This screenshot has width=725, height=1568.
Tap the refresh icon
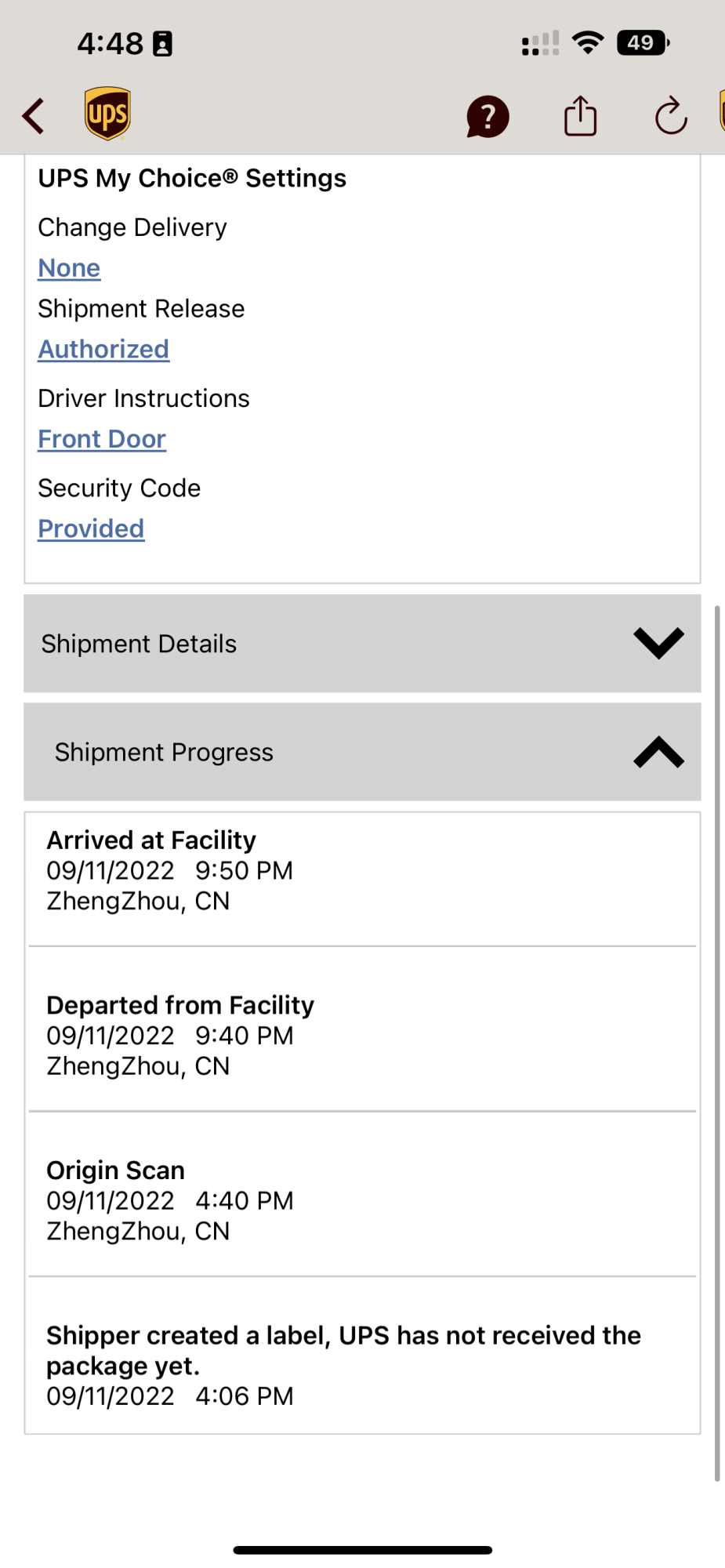[x=671, y=116]
